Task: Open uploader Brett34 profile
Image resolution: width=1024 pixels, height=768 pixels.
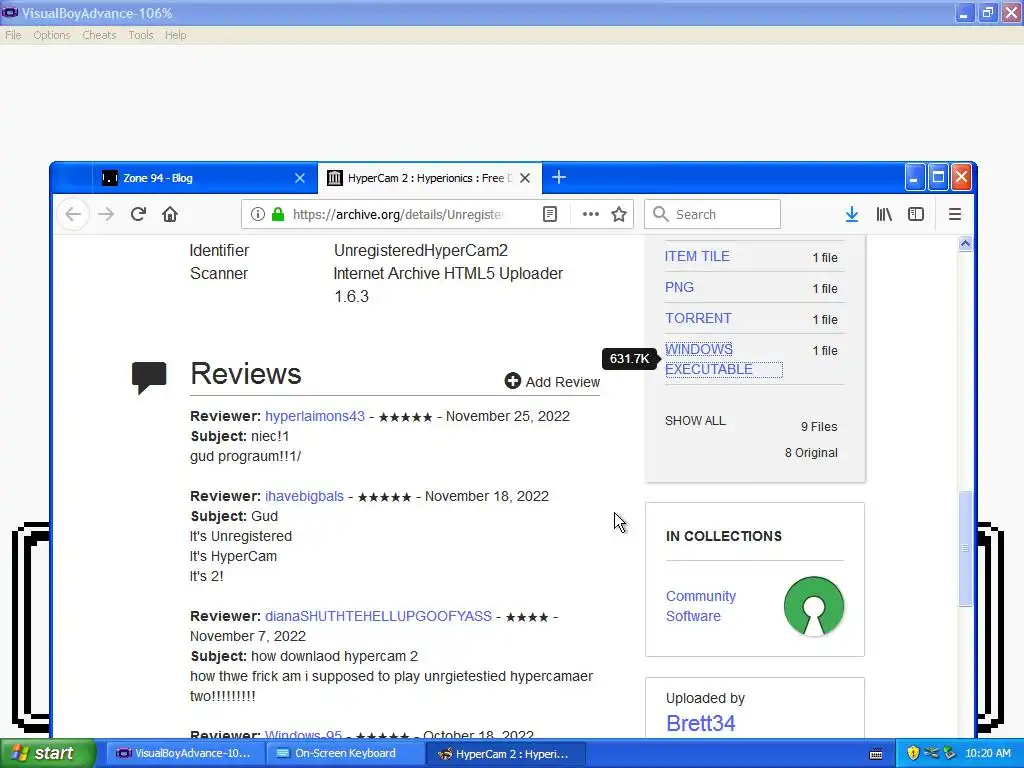Action: pyautogui.click(x=701, y=724)
